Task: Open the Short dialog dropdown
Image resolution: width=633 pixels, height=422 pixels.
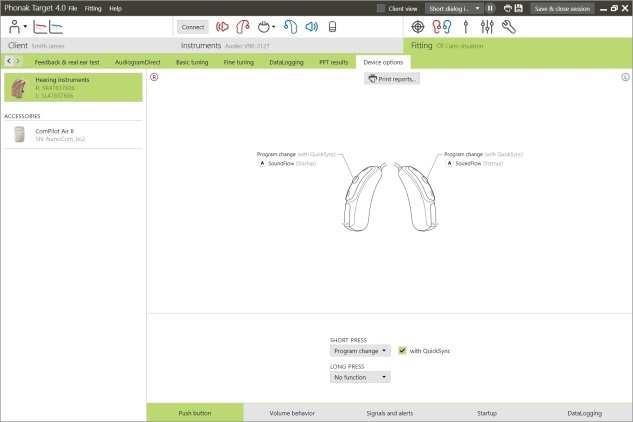Action: [454, 8]
